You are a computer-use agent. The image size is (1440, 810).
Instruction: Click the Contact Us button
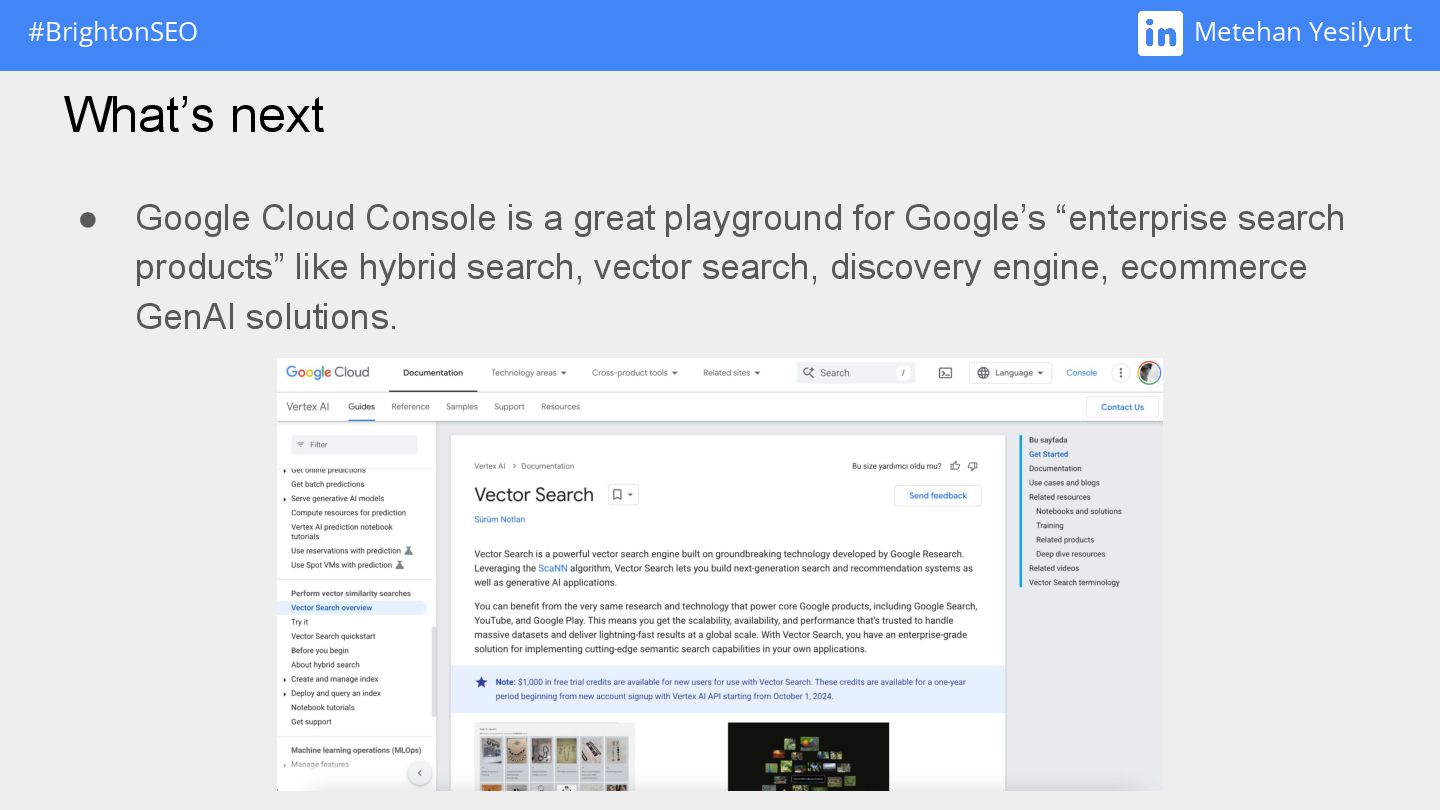pyautogui.click(x=1122, y=407)
